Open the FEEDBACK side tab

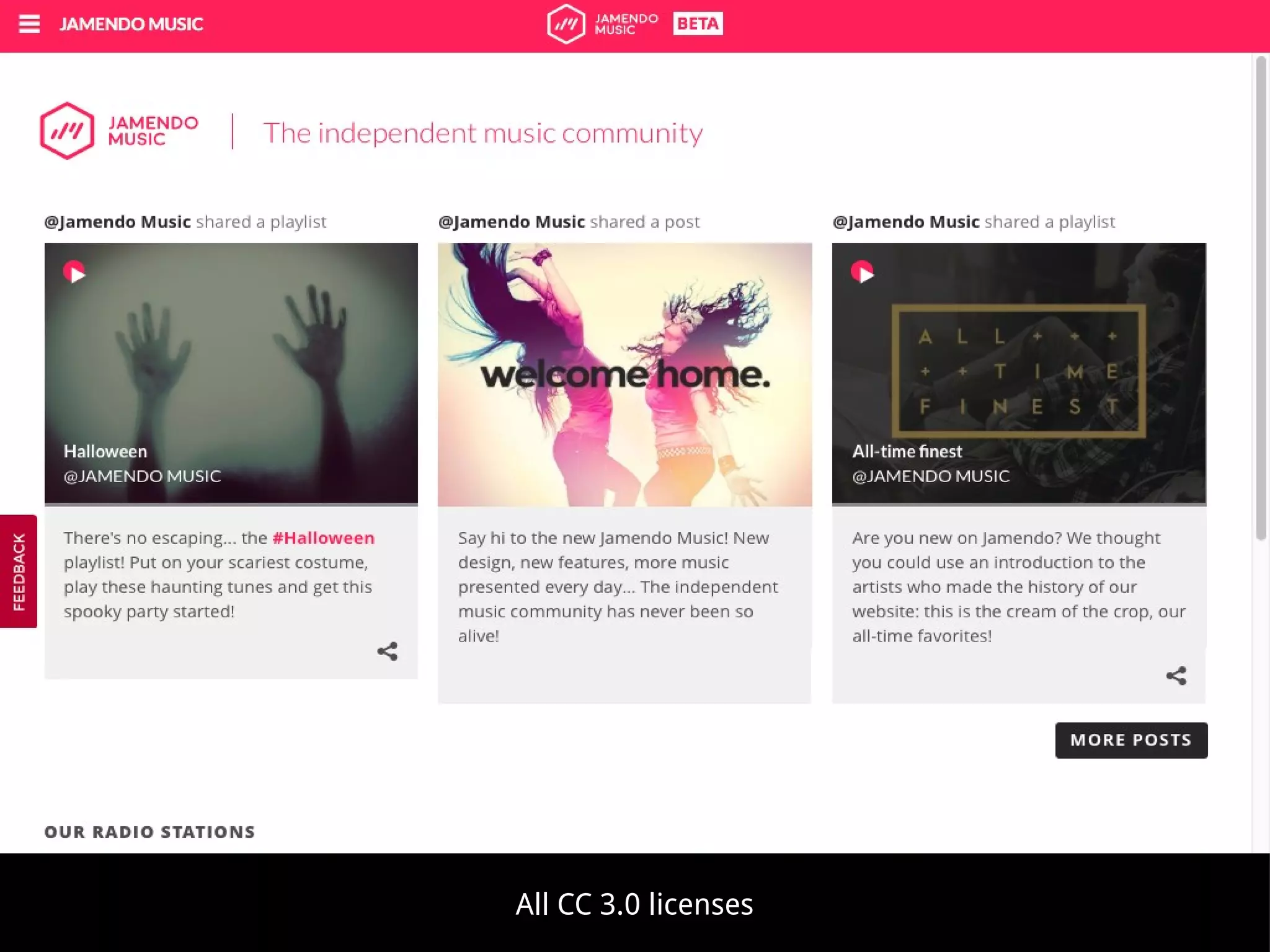19,571
